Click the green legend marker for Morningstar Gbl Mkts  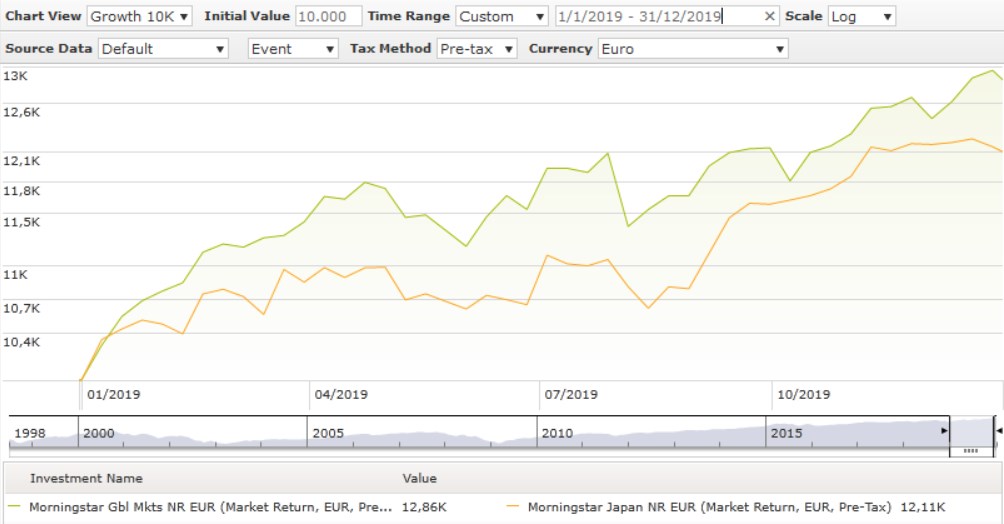[x=15, y=507]
